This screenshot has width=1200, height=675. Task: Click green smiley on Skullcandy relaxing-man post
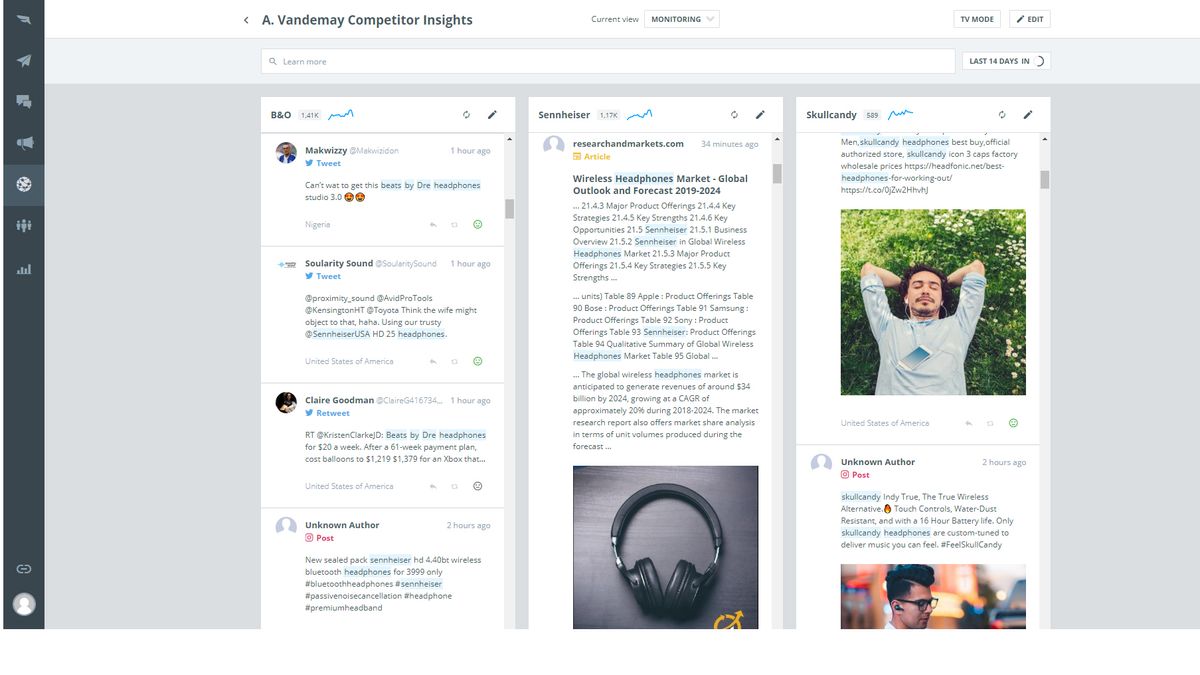point(1013,423)
